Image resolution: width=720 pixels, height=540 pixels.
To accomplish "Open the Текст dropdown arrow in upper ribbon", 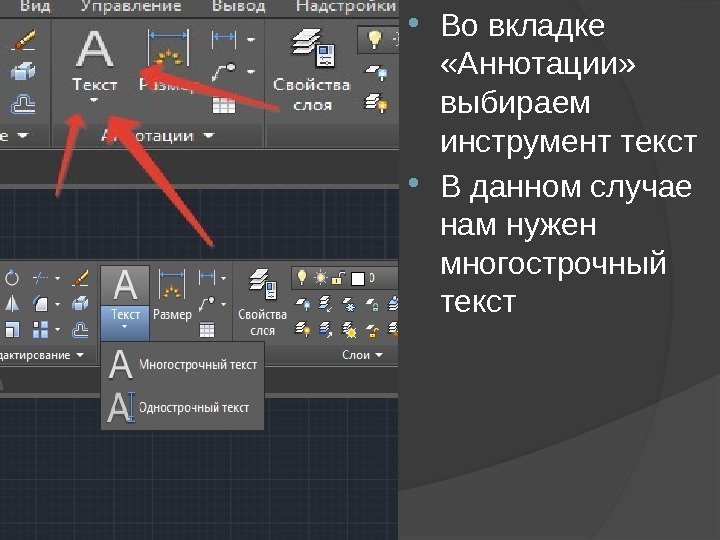I will (x=94, y=100).
